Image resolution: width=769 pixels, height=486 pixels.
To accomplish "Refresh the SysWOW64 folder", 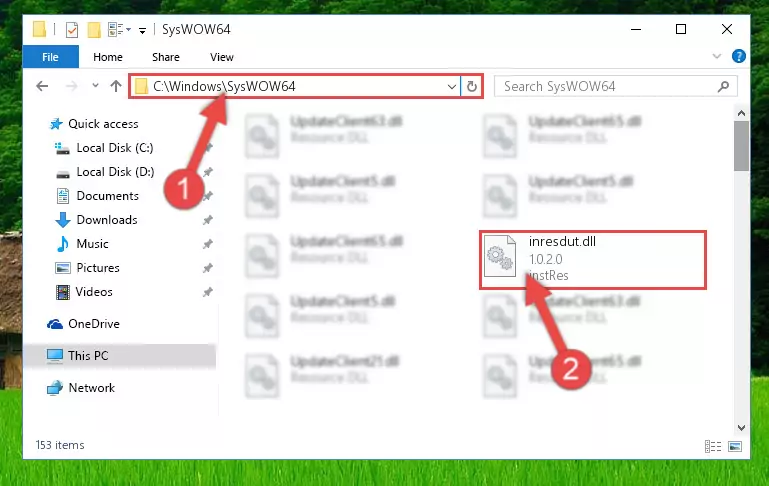I will tap(472, 87).
